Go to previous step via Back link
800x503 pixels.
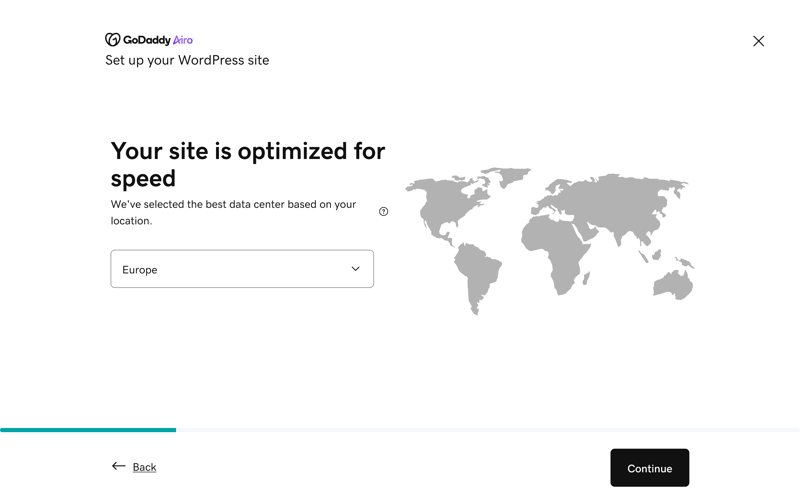coord(144,467)
